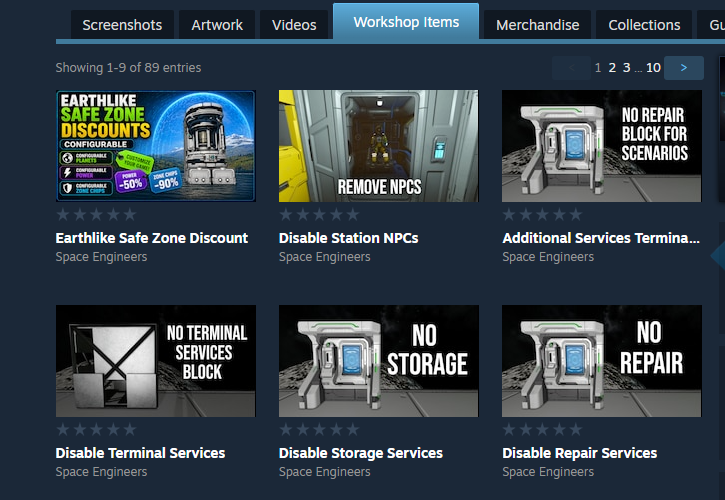Jump to page 10 of entries
Screen dimensions: 725x500
[x=653, y=68]
